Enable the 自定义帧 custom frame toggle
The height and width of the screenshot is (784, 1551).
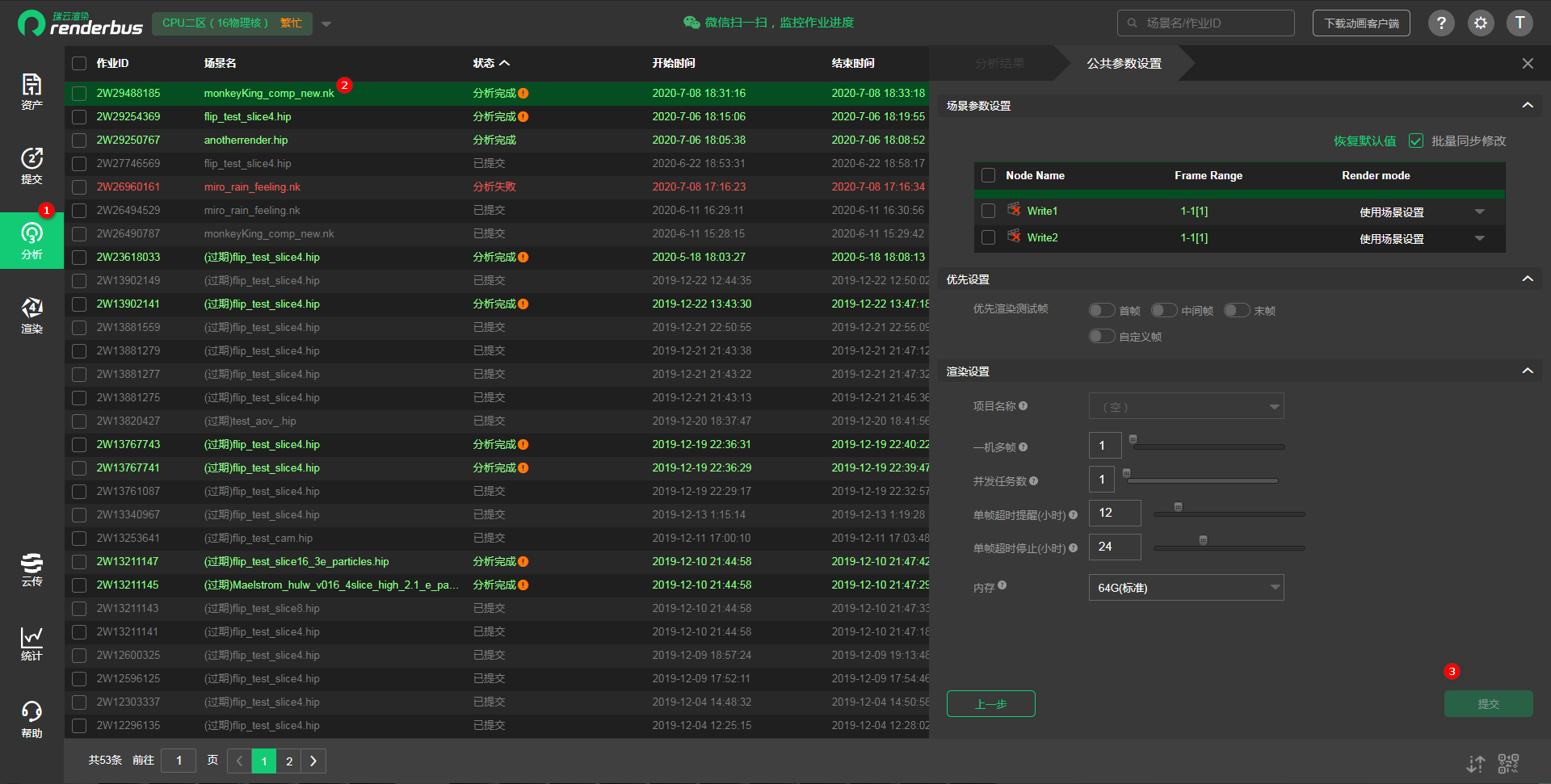tap(1102, 336)
